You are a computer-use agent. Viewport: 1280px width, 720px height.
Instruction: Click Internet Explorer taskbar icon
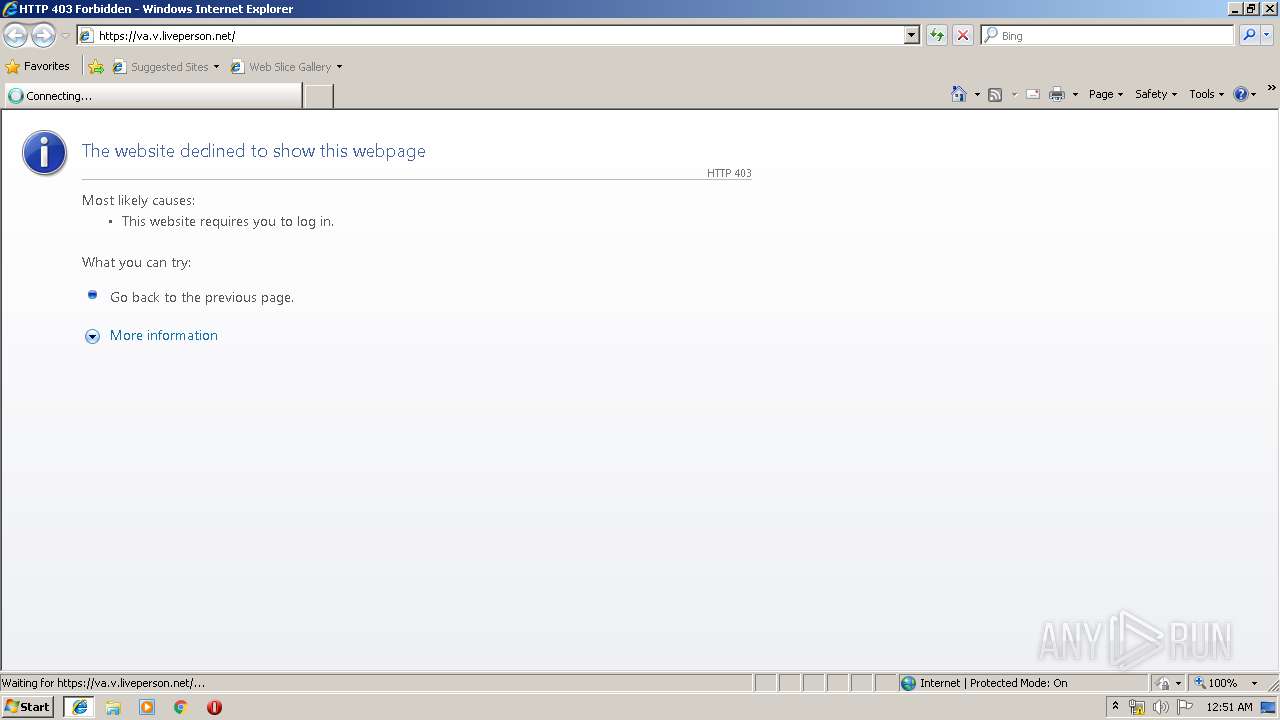coord(80,707)
